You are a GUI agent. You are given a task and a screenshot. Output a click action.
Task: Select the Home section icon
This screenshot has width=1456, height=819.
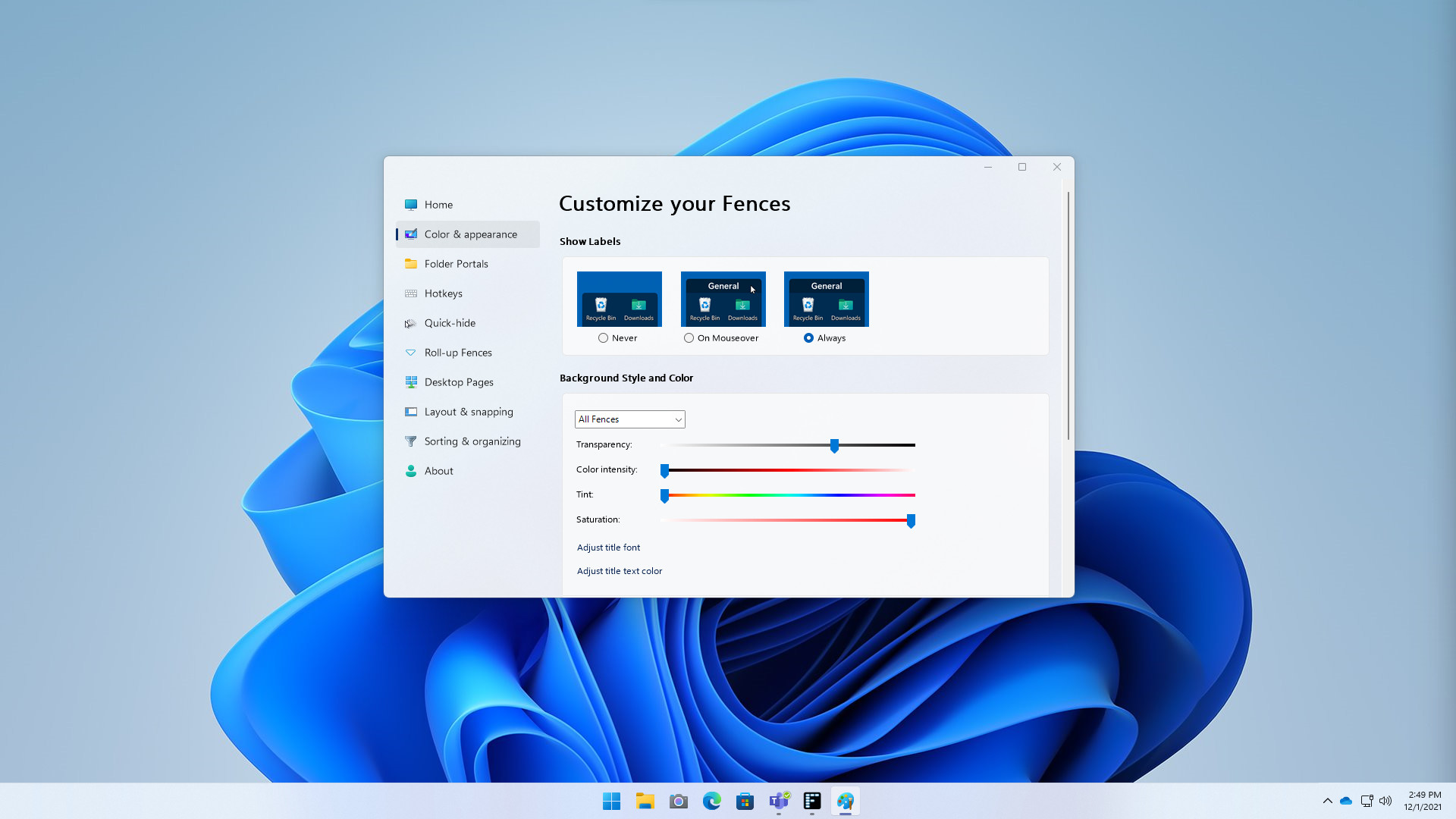[410, 204]
